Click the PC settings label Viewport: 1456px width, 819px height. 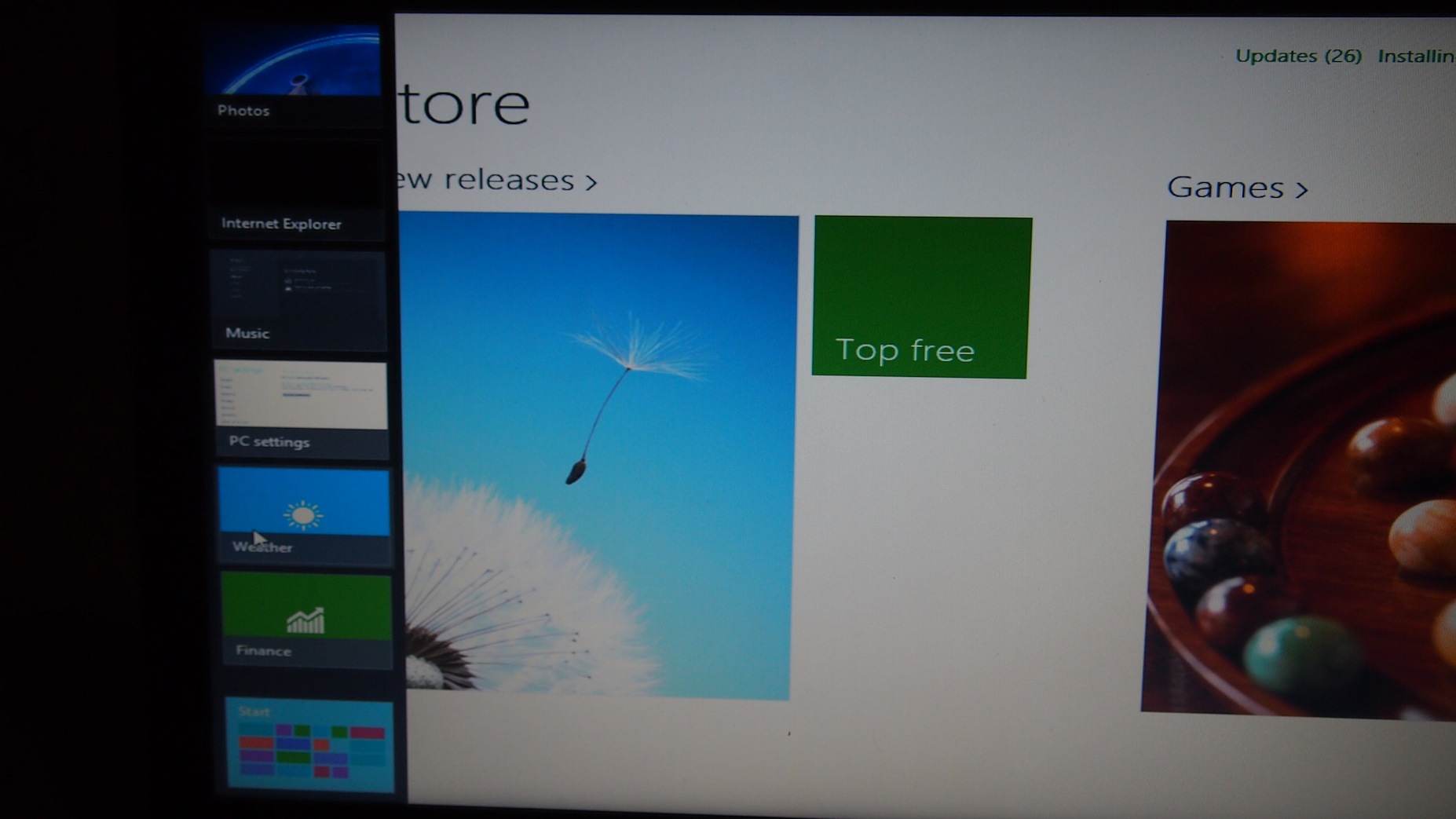click(269, 441)
